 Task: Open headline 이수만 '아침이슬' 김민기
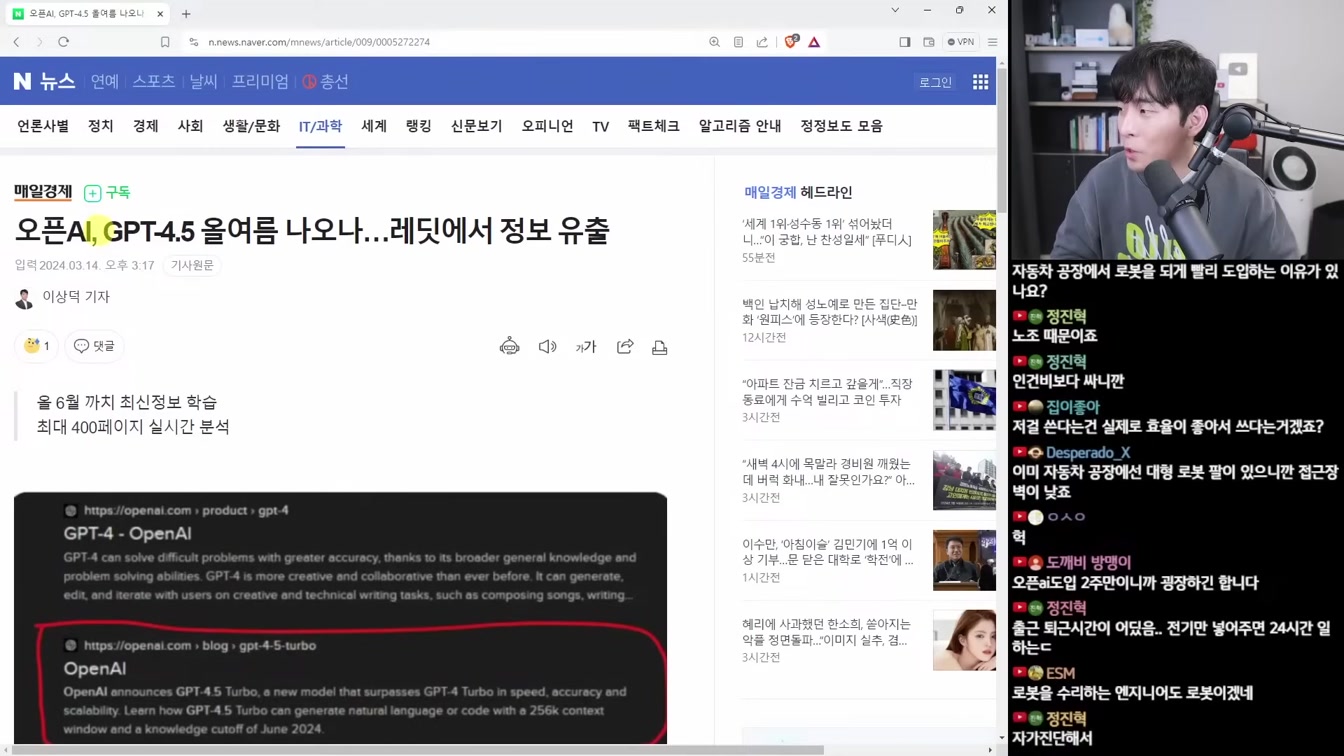coord(828,552)
